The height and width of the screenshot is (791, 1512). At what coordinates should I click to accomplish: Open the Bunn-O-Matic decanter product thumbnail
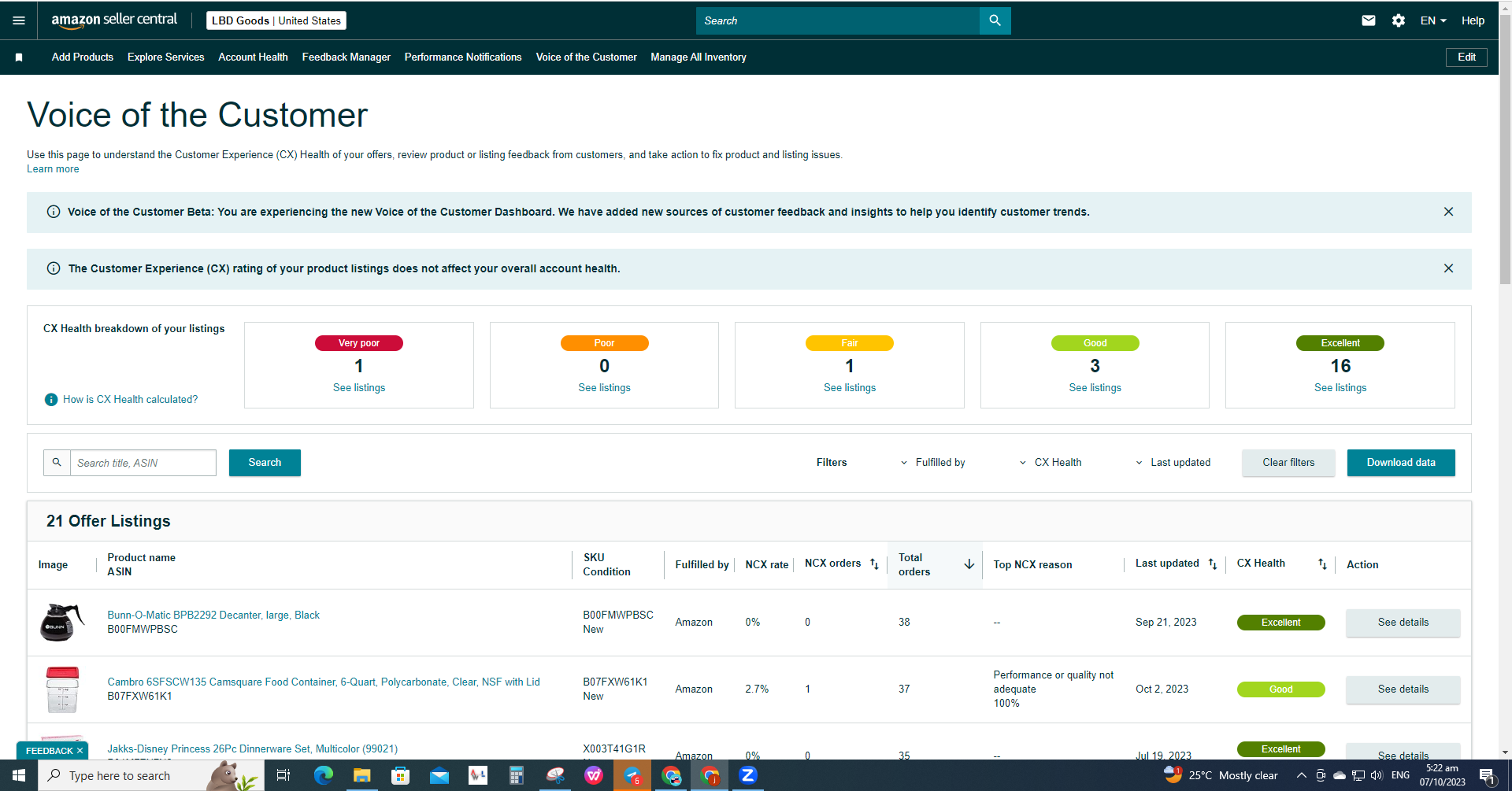coord(61,622)
